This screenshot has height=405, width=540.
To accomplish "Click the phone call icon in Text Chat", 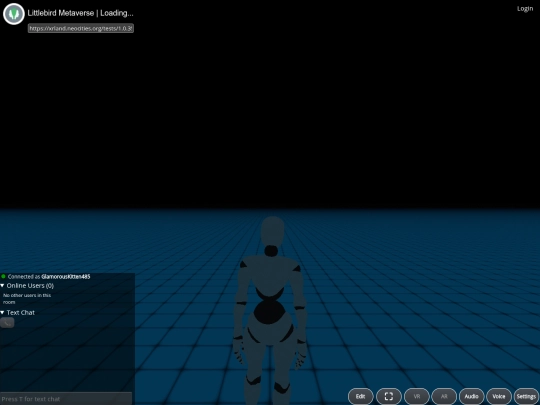I will [7, 323].
